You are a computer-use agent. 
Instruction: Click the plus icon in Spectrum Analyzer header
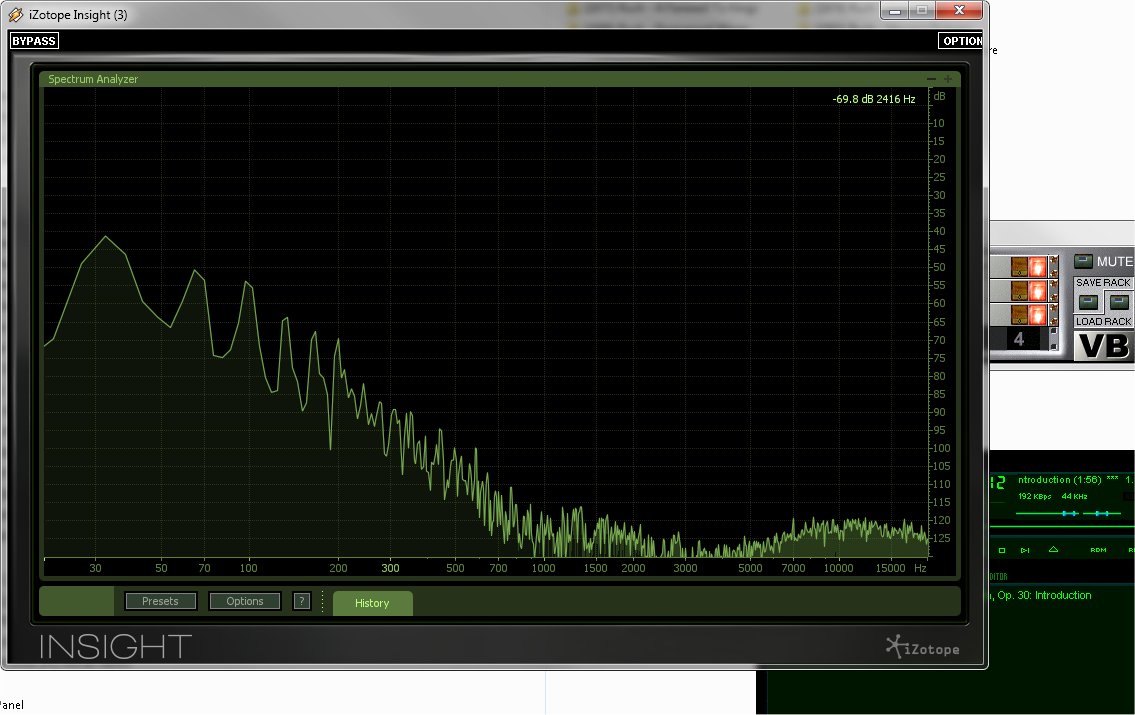point(948,79)
